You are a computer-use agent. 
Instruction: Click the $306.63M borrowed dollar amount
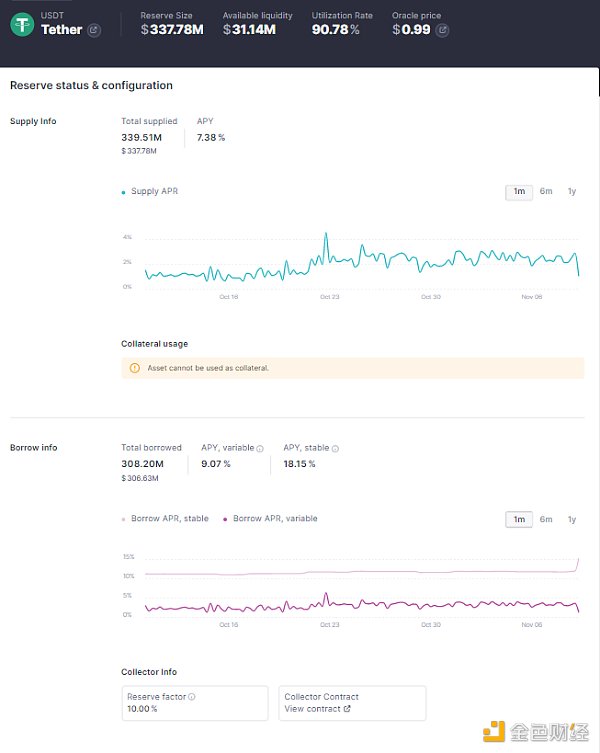pos(140,478)
